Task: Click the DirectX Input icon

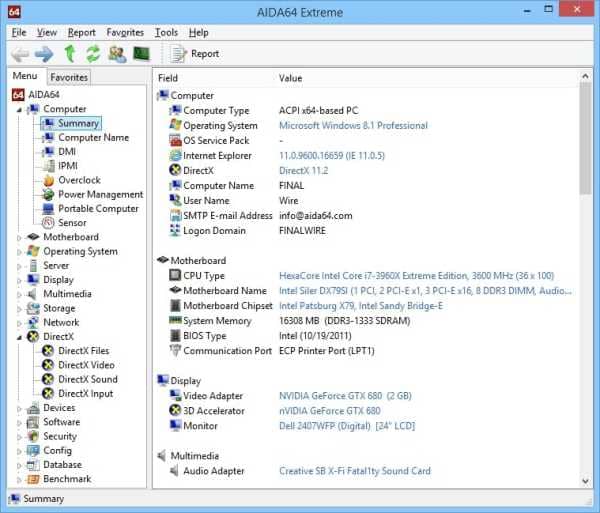Action: coord(48,393)
